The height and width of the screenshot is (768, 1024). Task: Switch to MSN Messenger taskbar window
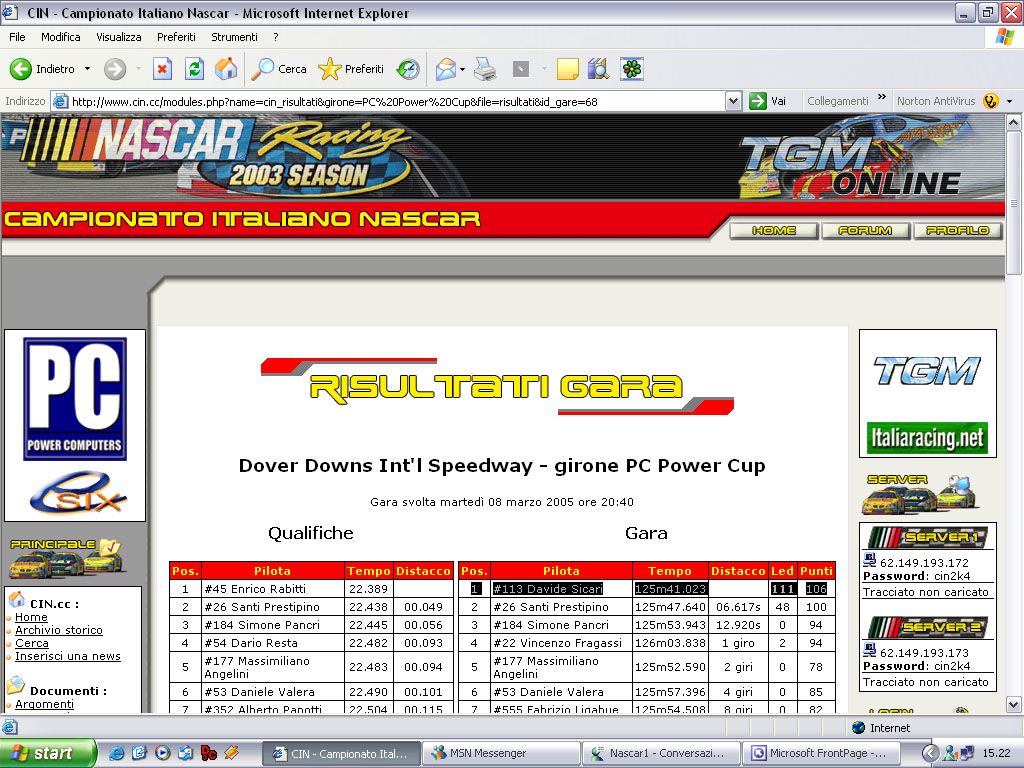502,753
